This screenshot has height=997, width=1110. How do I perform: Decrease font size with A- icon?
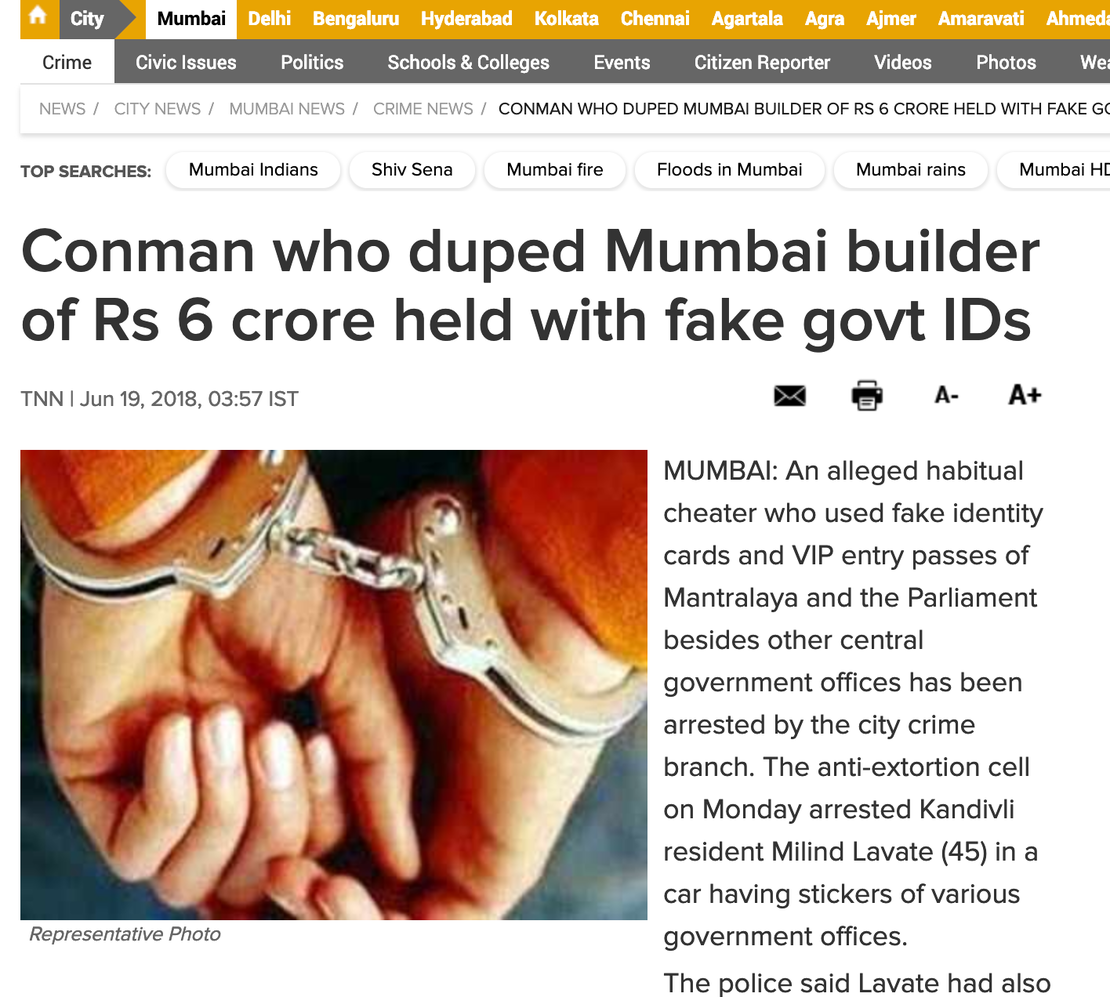pyautogui.click(x=946, y=395)
